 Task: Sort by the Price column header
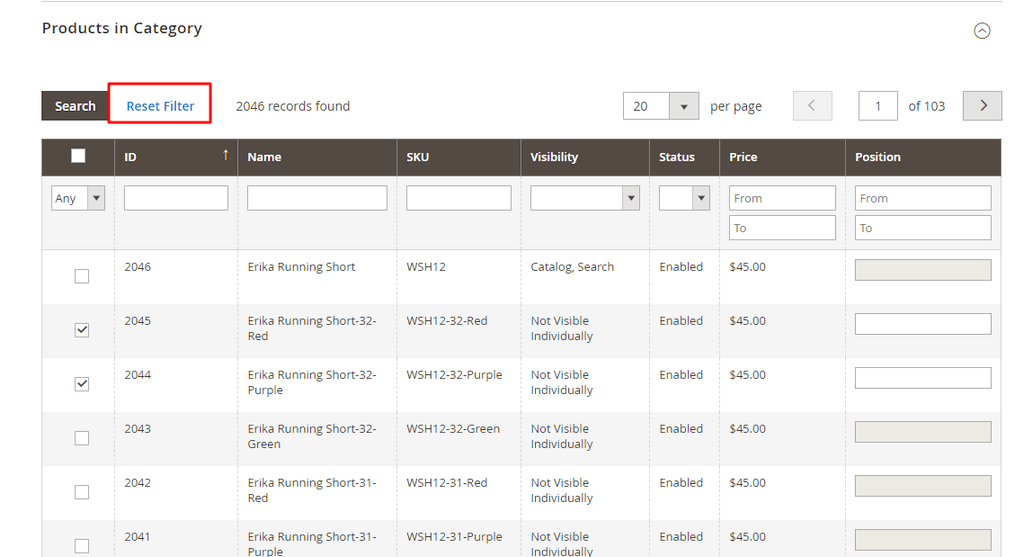(743, 157)
